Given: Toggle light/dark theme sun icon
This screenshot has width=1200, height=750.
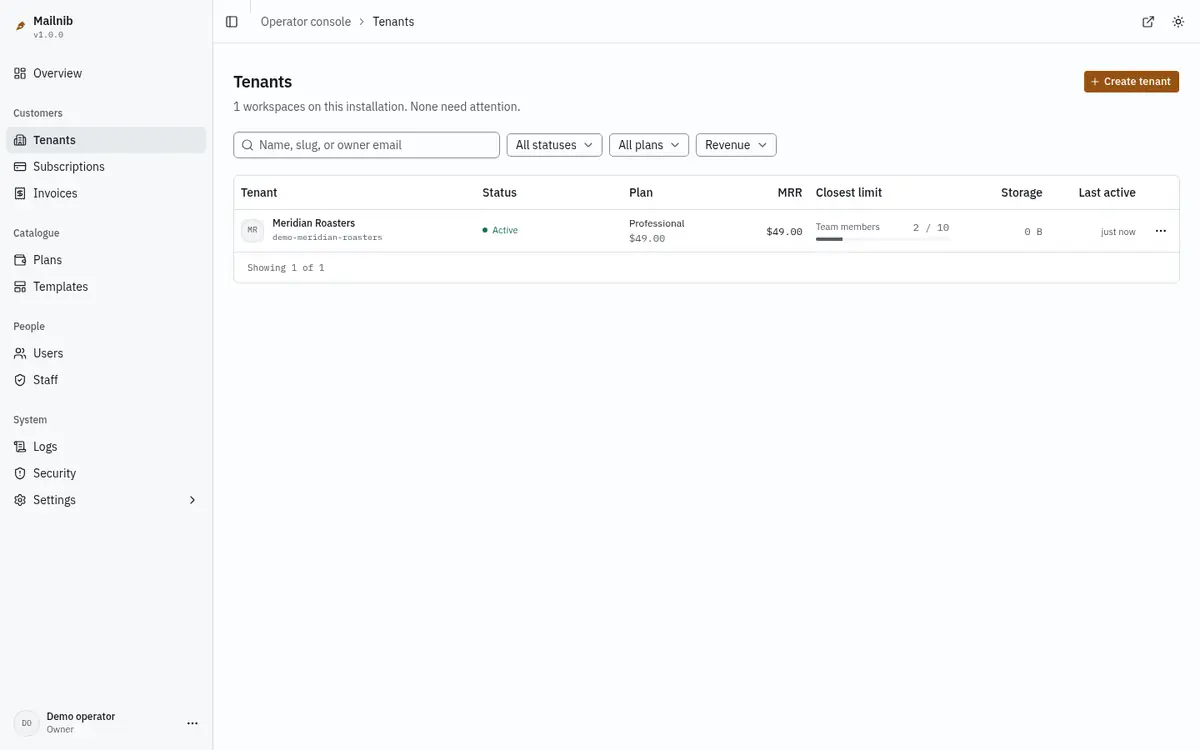Looking at the screenshot, I should [1178, 22].
